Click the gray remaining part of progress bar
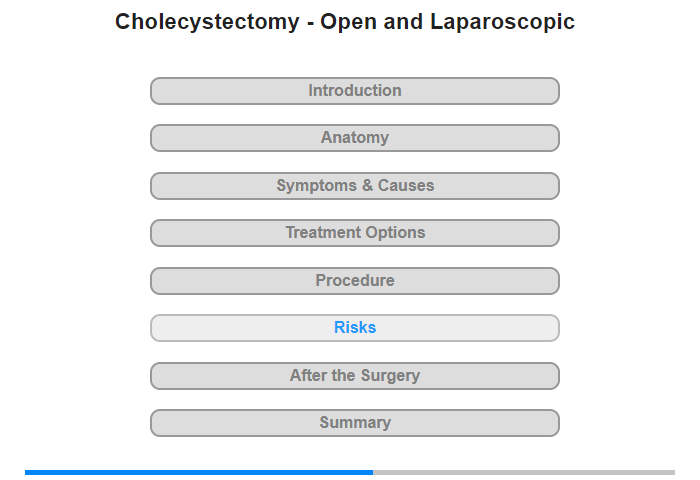Viewport: 700px width, 480px height. tap(524, 472)
